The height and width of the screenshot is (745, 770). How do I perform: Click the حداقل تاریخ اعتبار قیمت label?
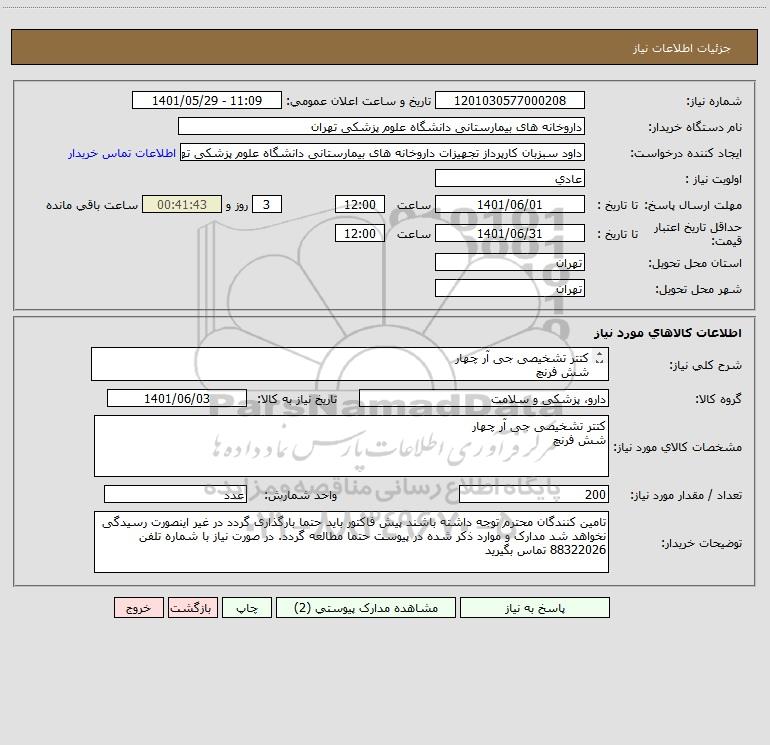tap(697, 234)
